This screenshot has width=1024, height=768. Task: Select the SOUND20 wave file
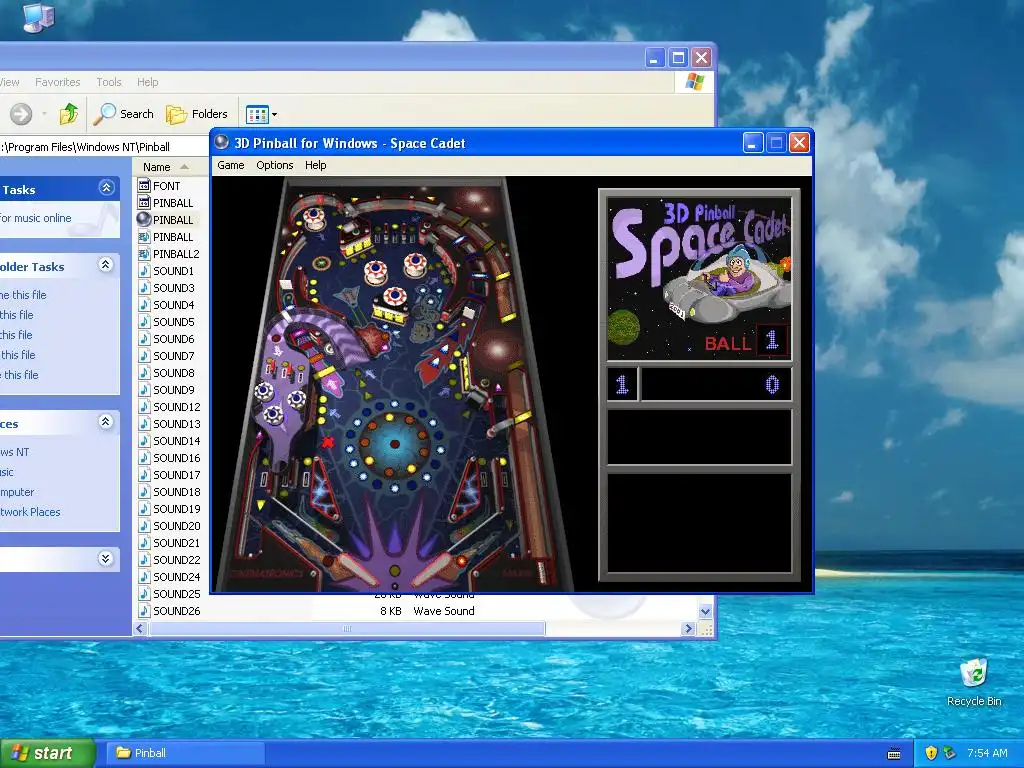point(169,525)
